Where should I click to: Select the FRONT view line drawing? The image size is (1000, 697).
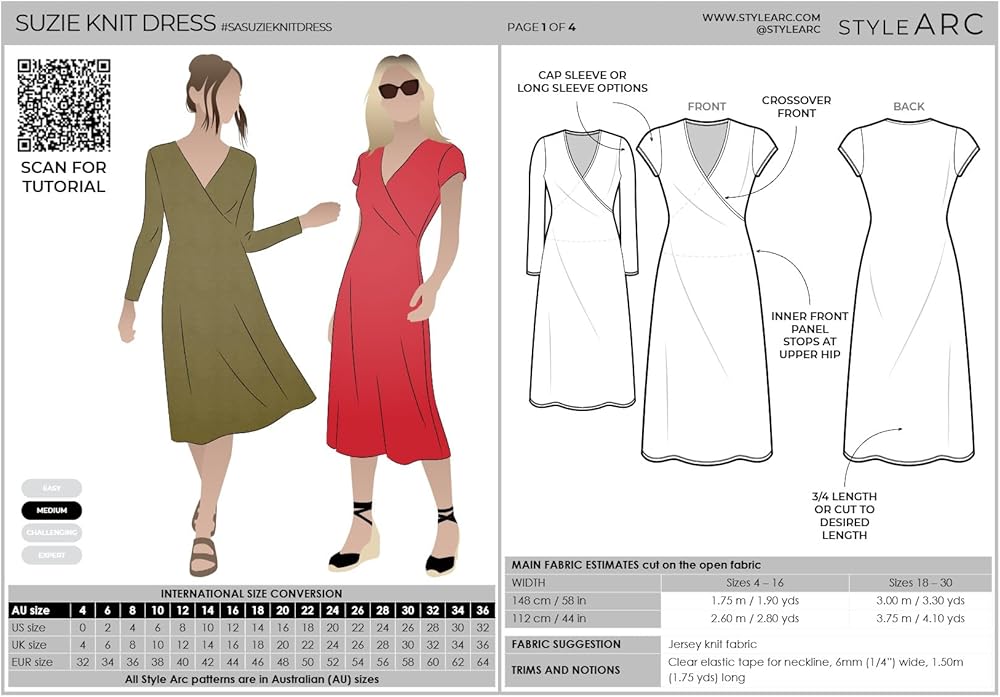(707, 290)
